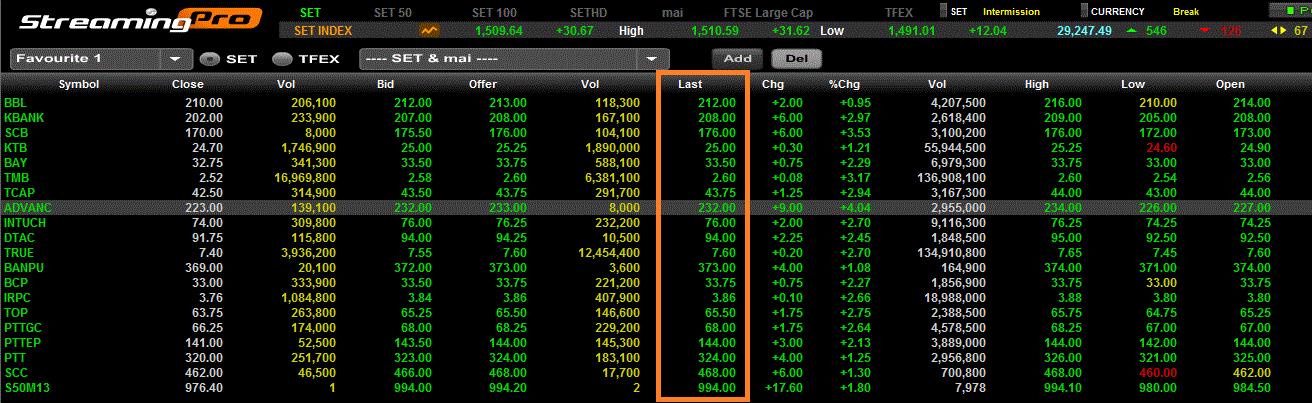This screenshot has height=403, width=1312.
Task: Click the StreamingPro logo
Action: pyautogui.click(x=141, y=20)
